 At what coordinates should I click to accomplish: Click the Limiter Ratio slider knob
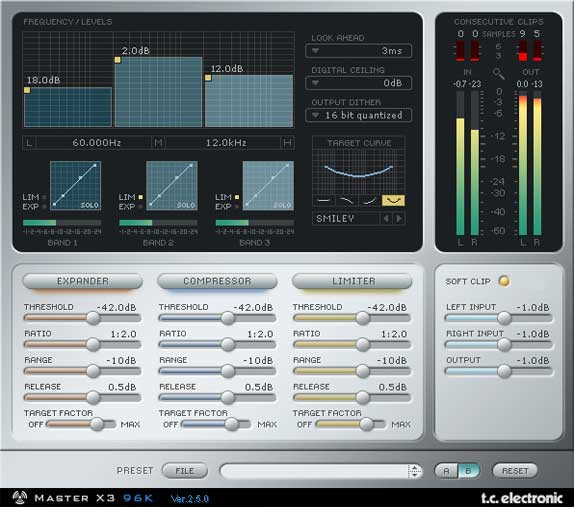click(x=362, y=344)
